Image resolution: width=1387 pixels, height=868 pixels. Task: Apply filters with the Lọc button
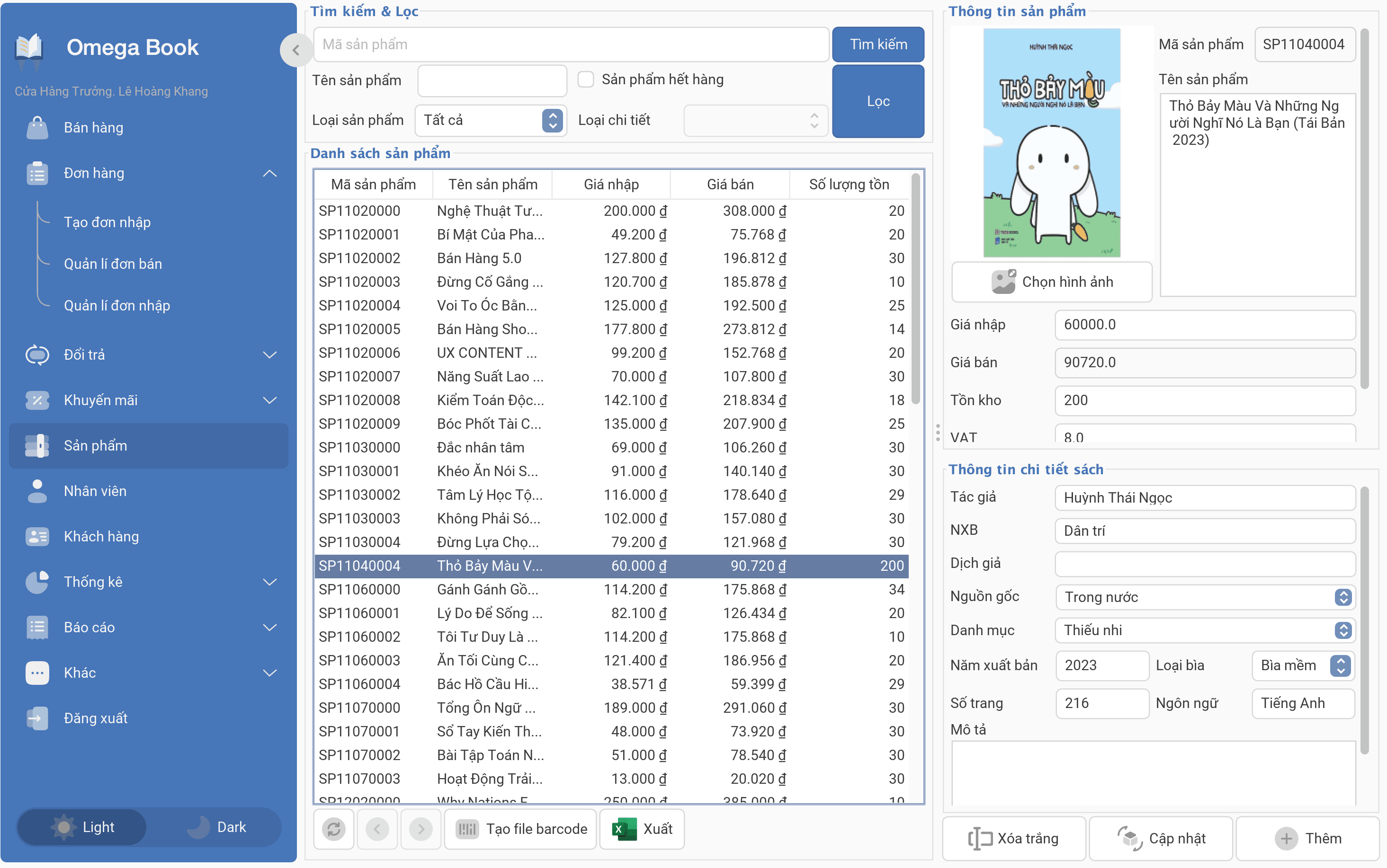(878, 101)
